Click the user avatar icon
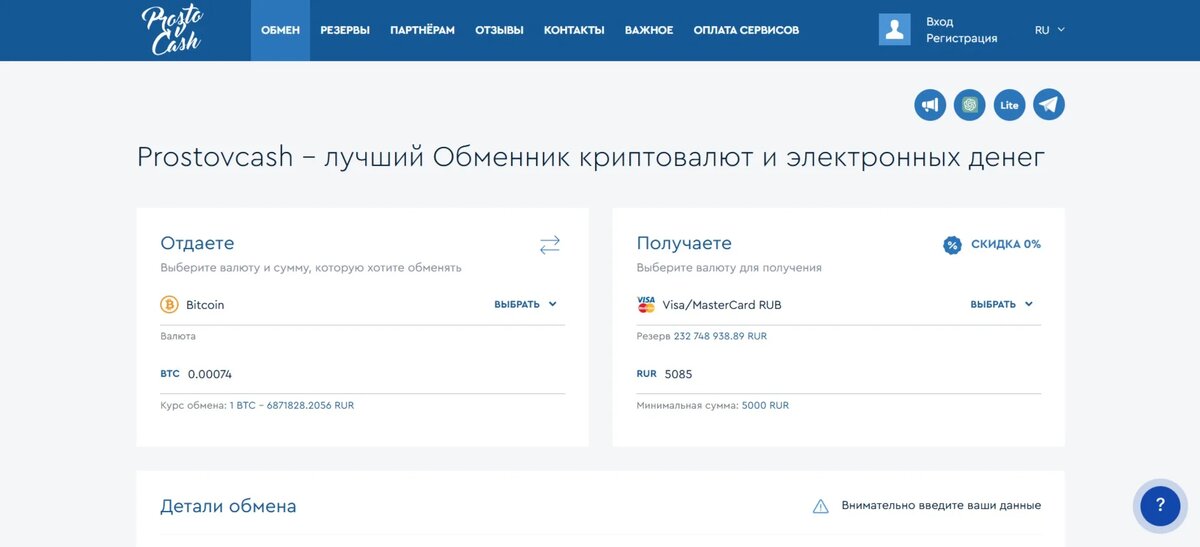Viewport: 1200px width, 547px height. 894,30
